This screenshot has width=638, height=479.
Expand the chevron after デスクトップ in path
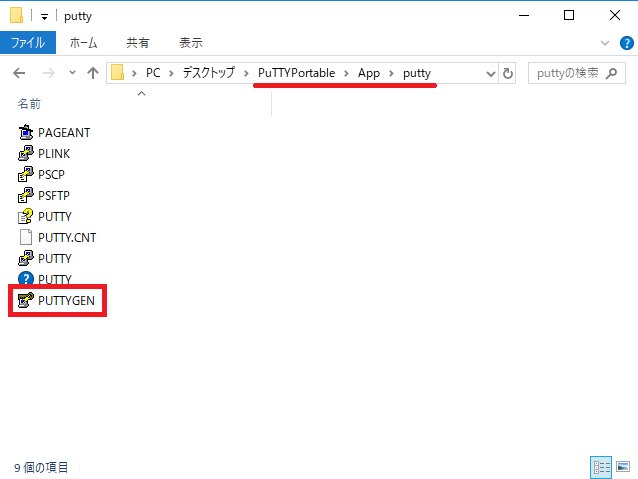[x=246, y=73]
